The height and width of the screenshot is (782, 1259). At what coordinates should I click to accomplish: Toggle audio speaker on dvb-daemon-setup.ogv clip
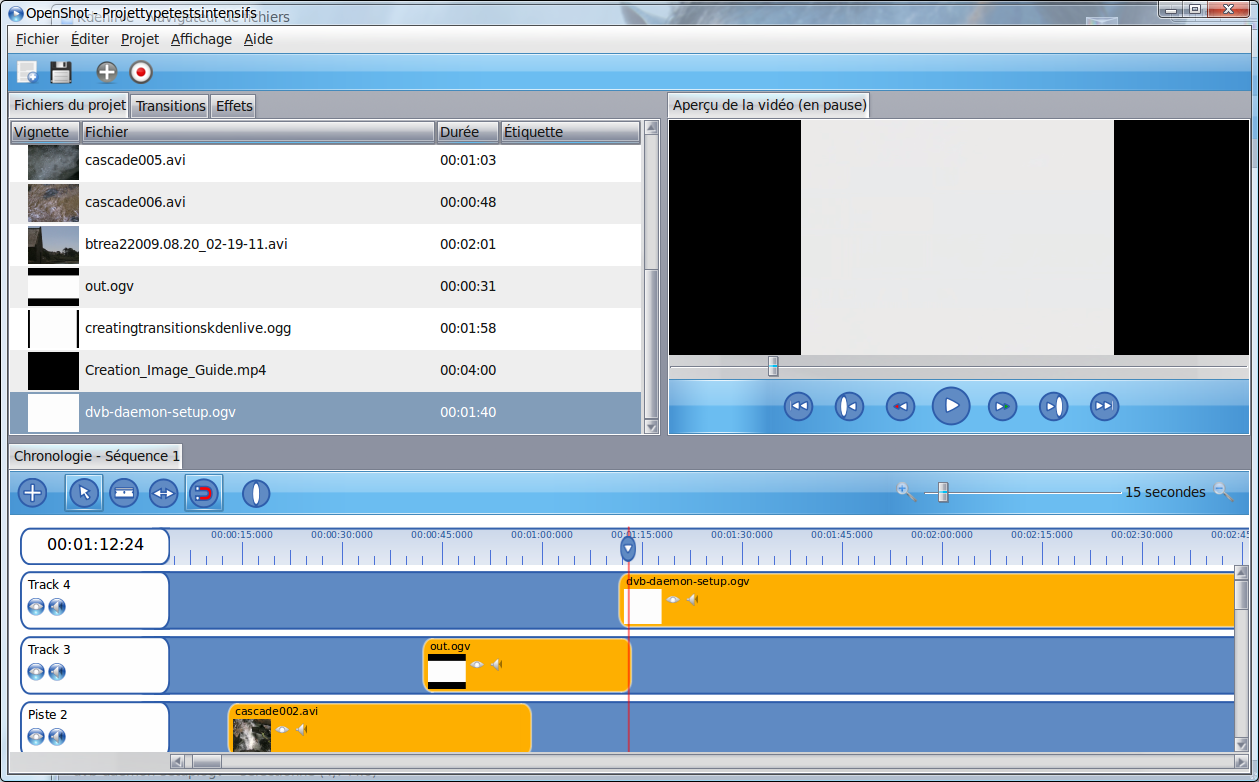[692, 600]
